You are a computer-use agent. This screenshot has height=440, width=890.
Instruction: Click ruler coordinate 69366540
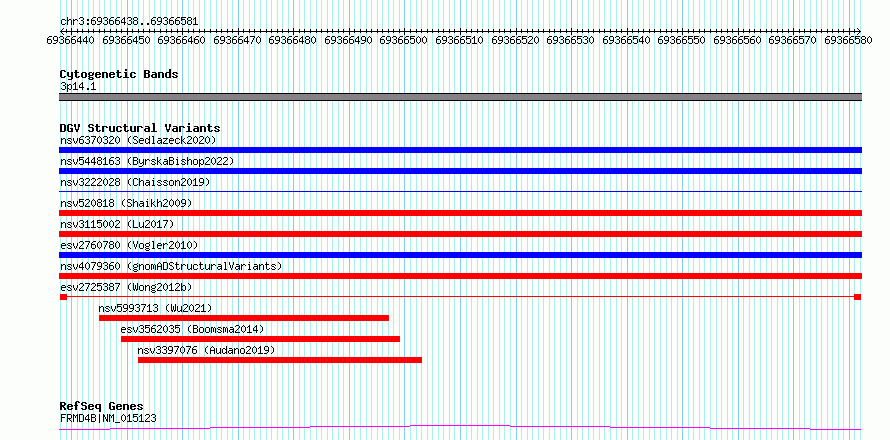pyautogui.click(x=626, y=40)
